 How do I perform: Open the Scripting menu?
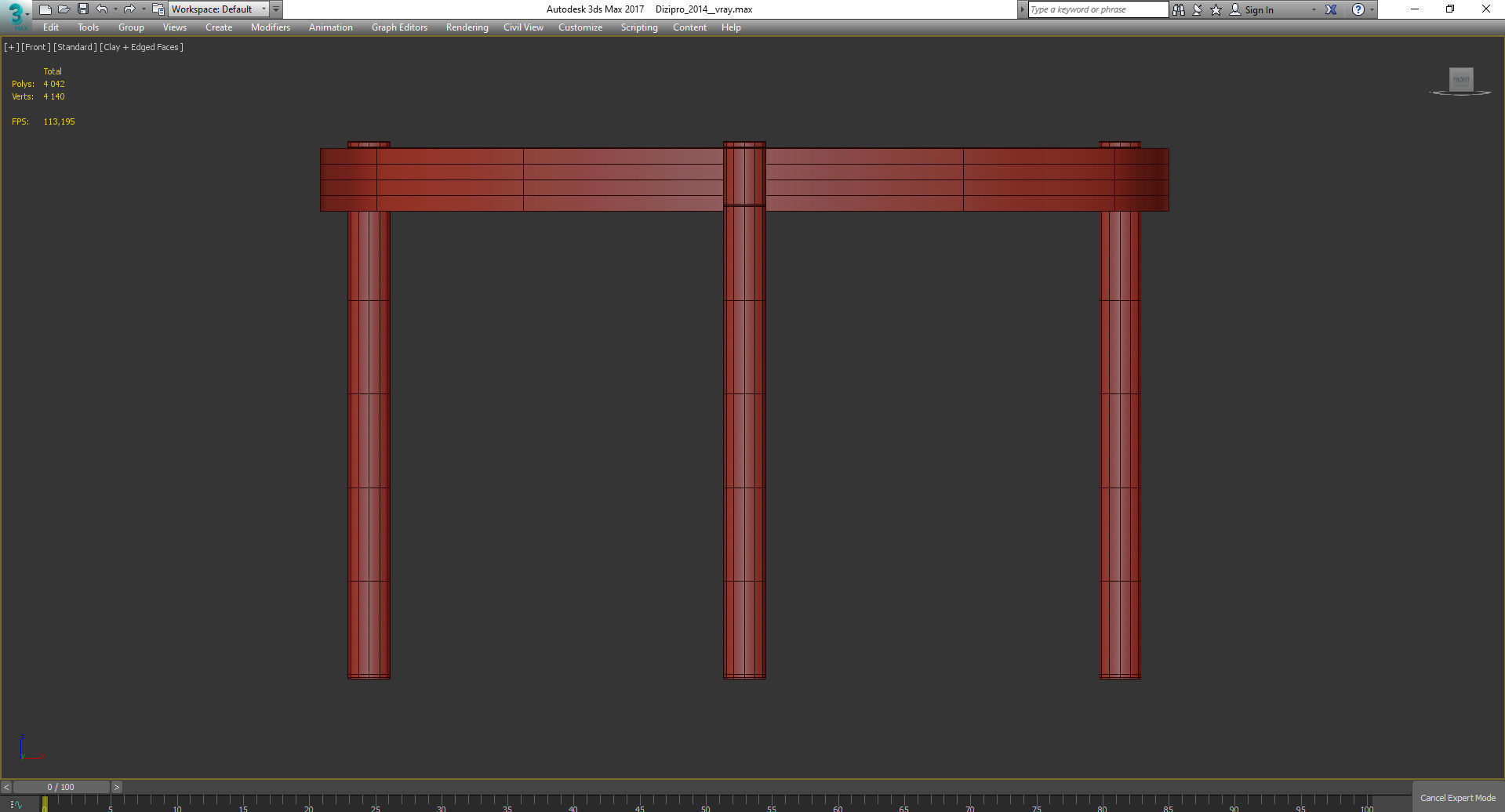click(639, 27)
